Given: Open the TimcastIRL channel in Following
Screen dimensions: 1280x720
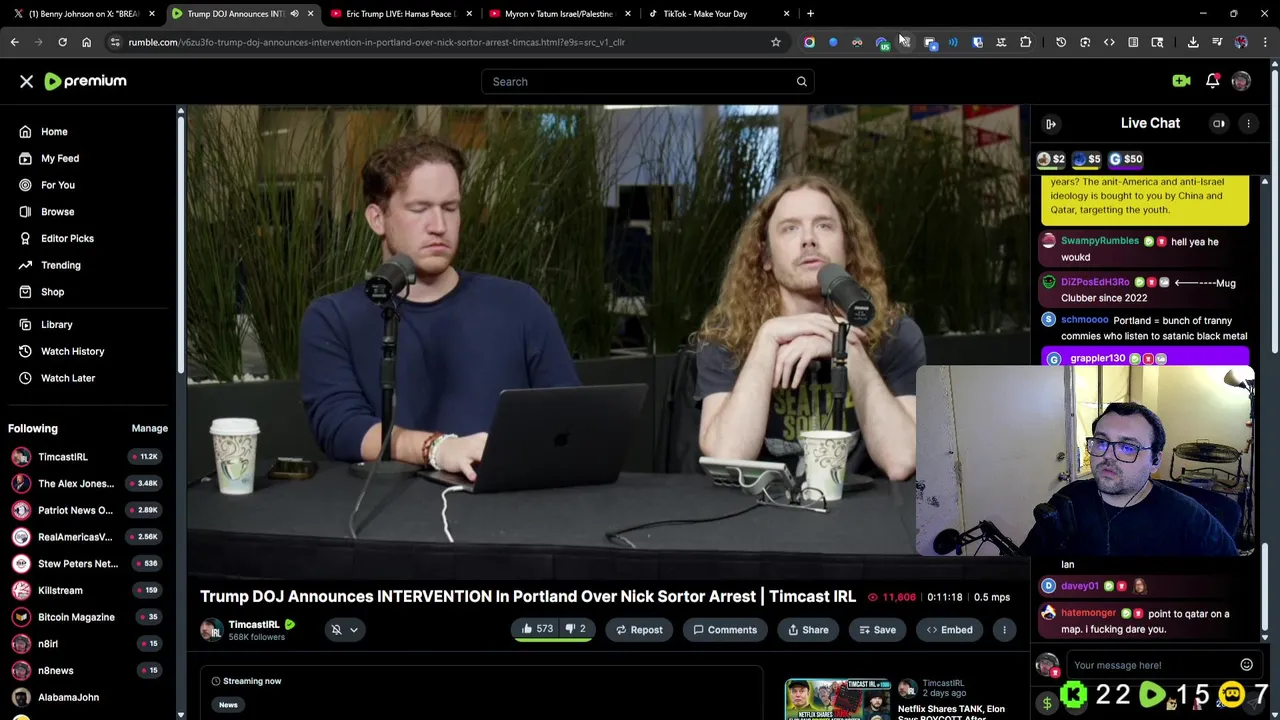Looking at the screenshot, I should 63,457.
